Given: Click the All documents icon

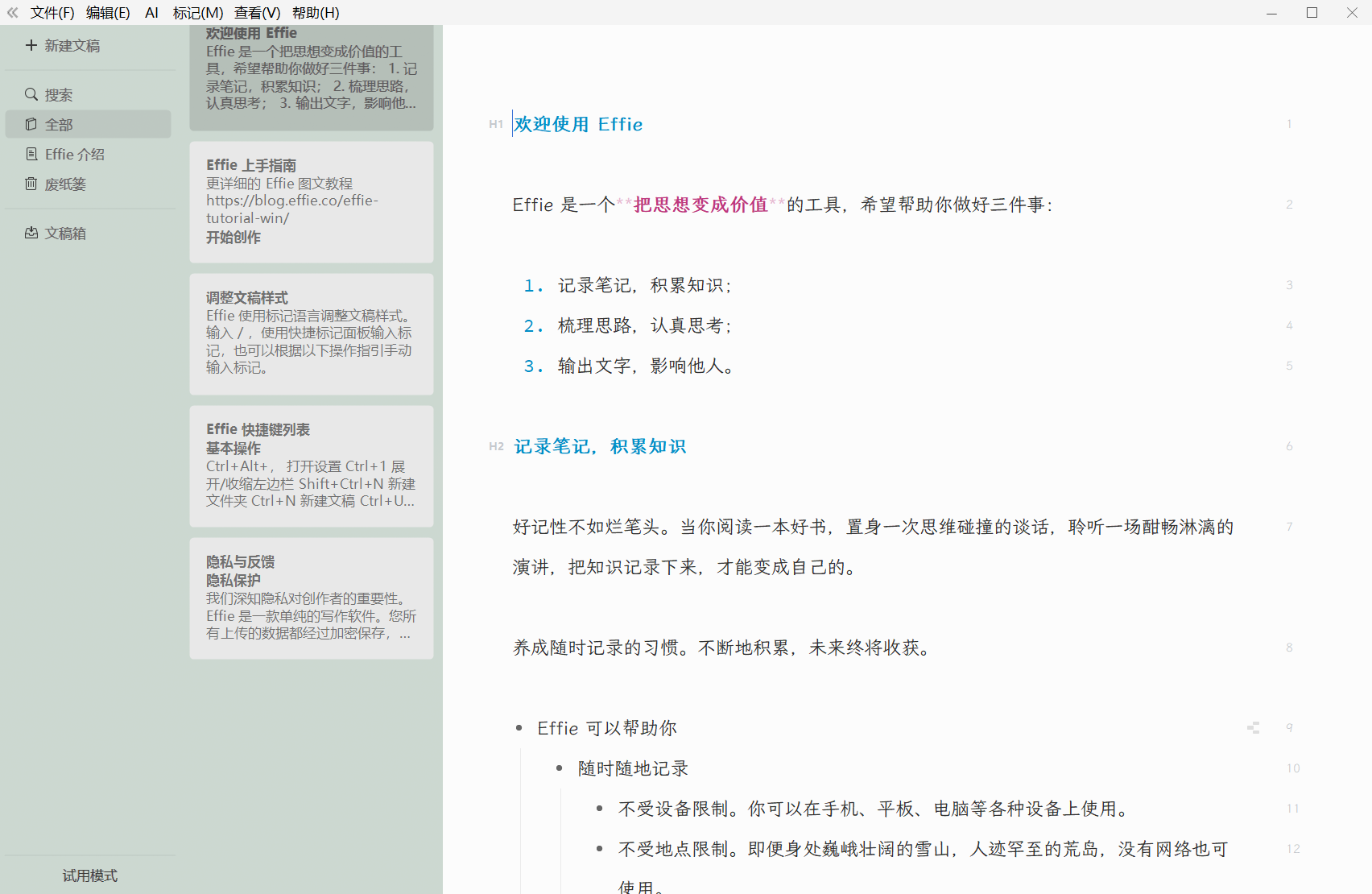Looking at the screenshot, I should pos(31,124).
